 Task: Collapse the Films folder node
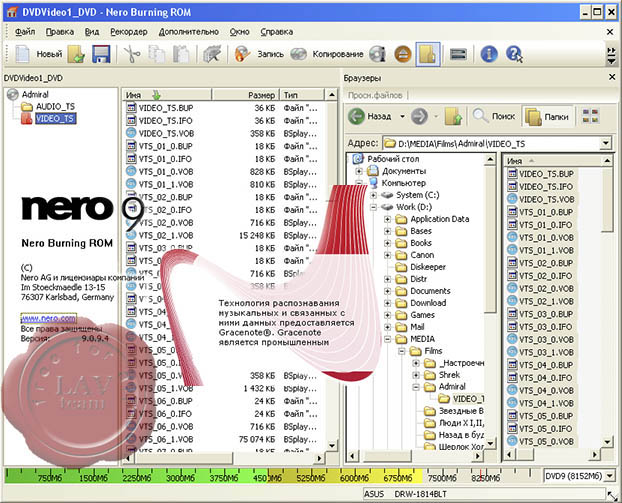402,351
